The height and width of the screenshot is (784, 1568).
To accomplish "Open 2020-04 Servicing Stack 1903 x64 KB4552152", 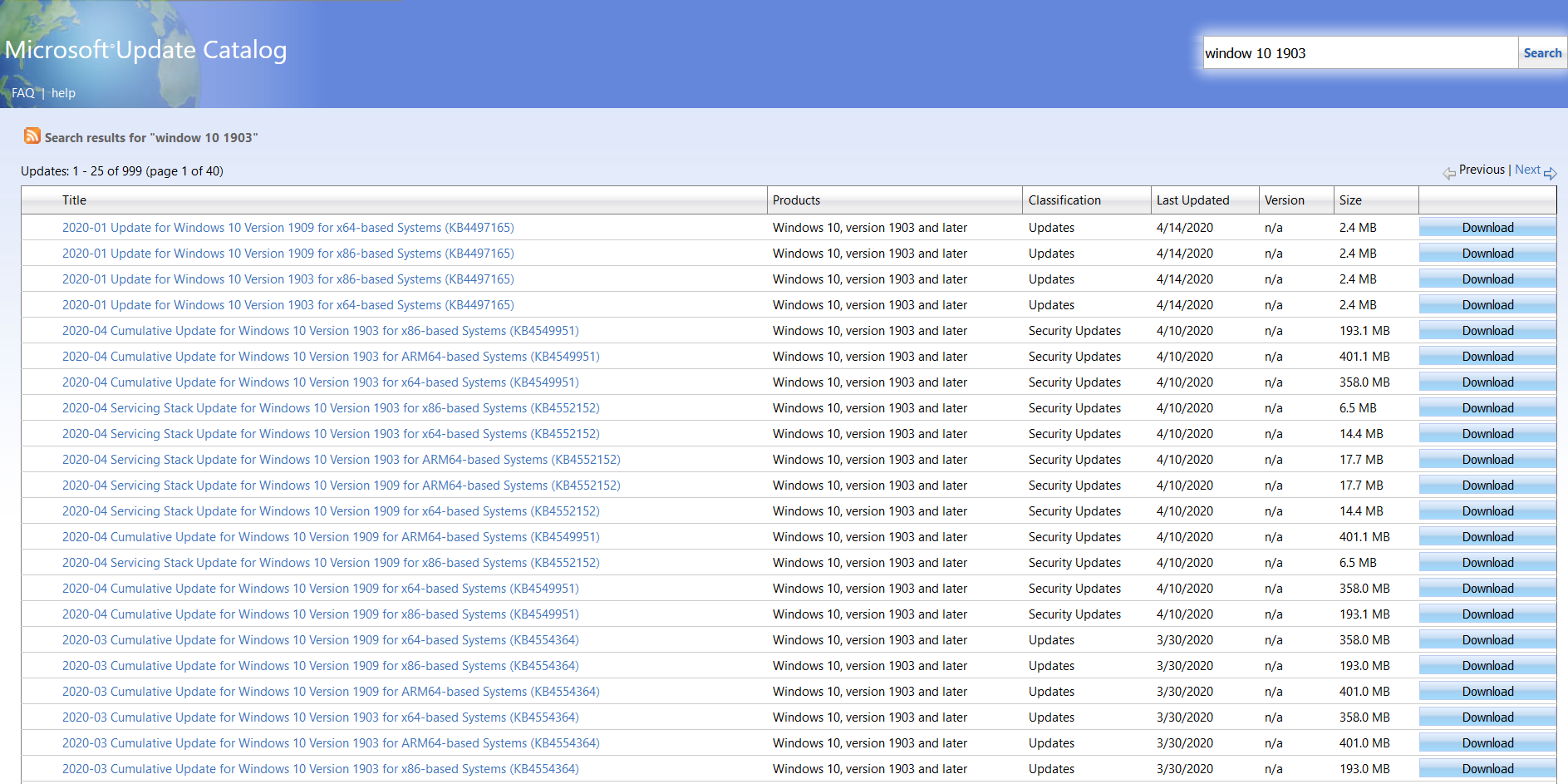I will click(331, 434).
